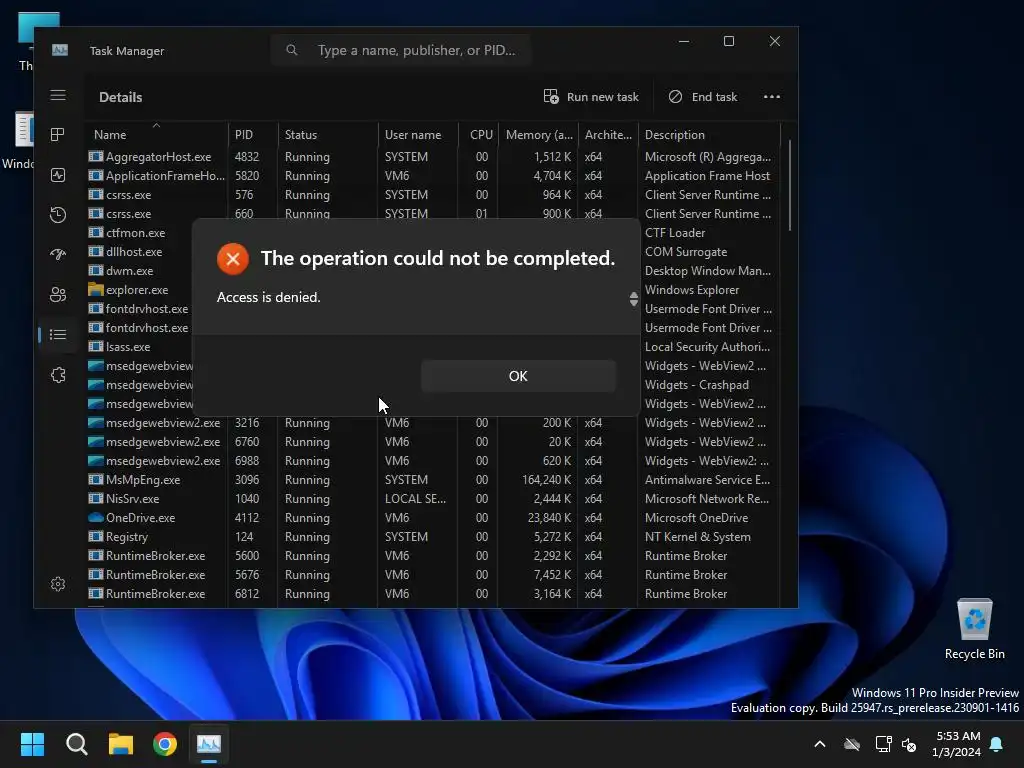Select RuntimeBroker.exe with PID 5676
Screen dimensions: 1024x768
pos(432,574)
